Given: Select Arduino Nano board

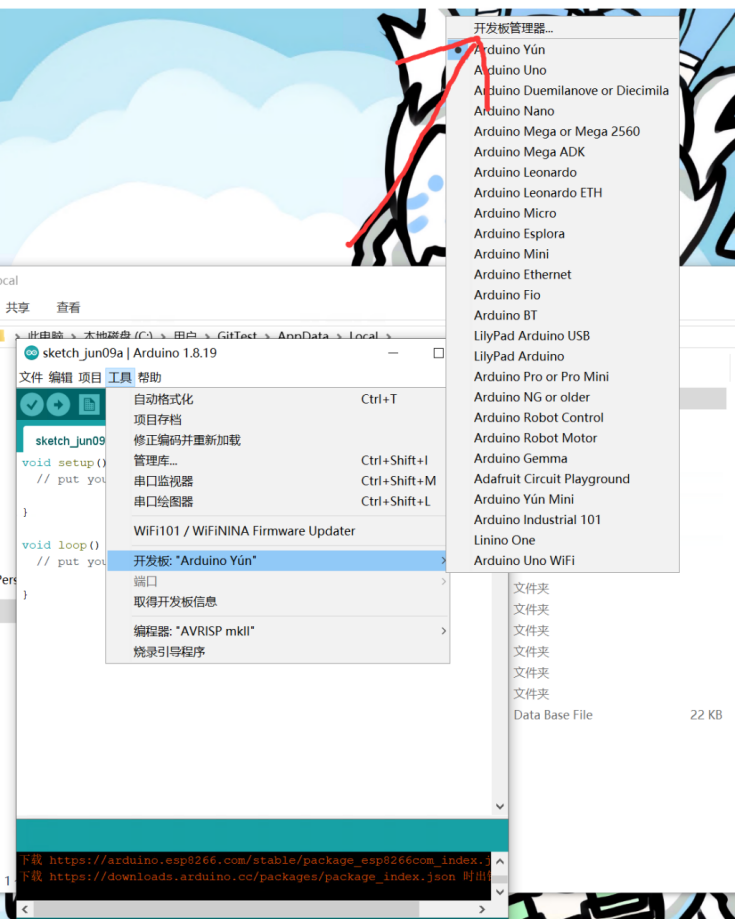Looking at the screenshot, I should [563, 111].
